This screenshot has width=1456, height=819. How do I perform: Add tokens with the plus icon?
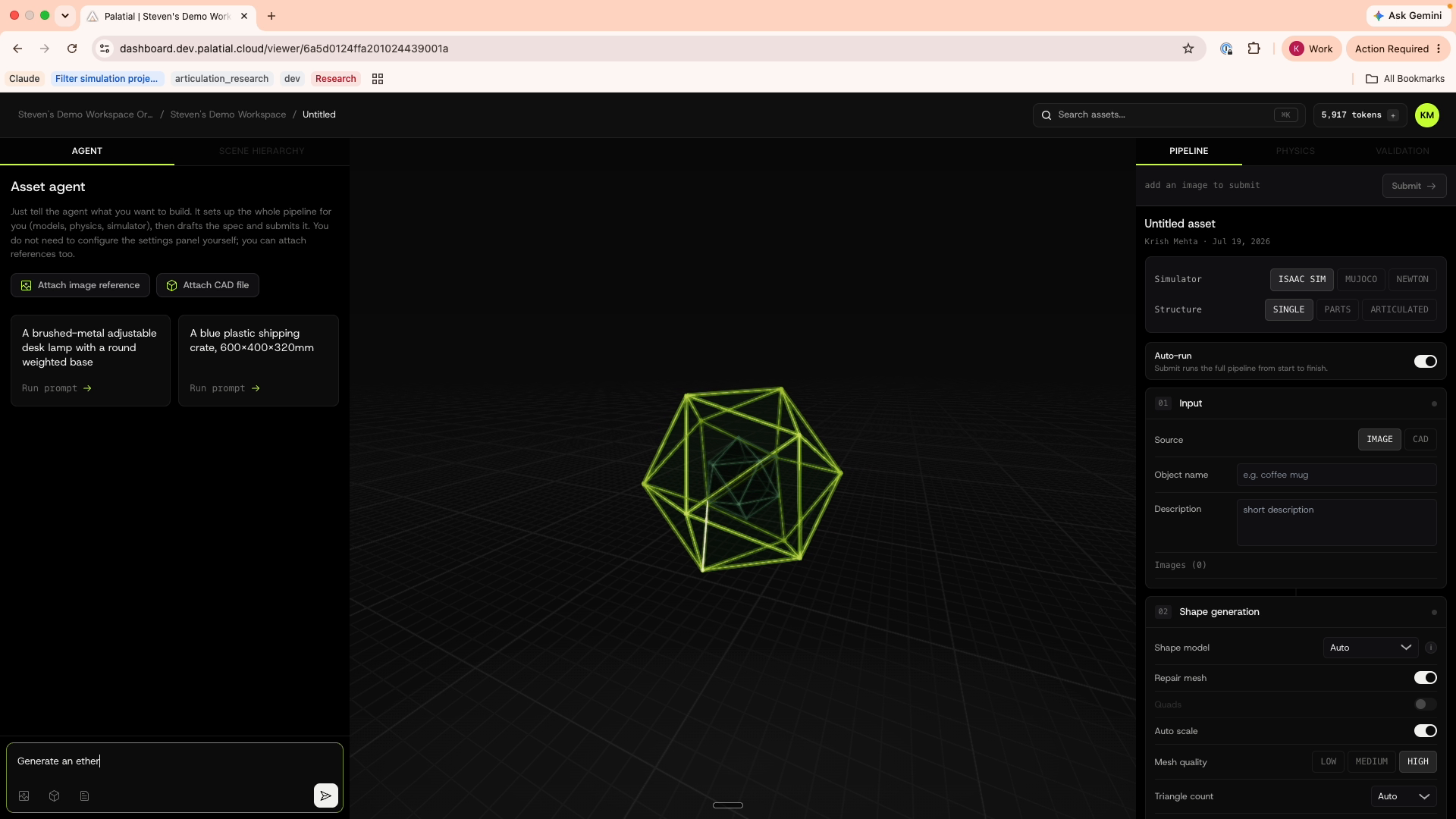pyautogui.click(x=1393, y=115)
